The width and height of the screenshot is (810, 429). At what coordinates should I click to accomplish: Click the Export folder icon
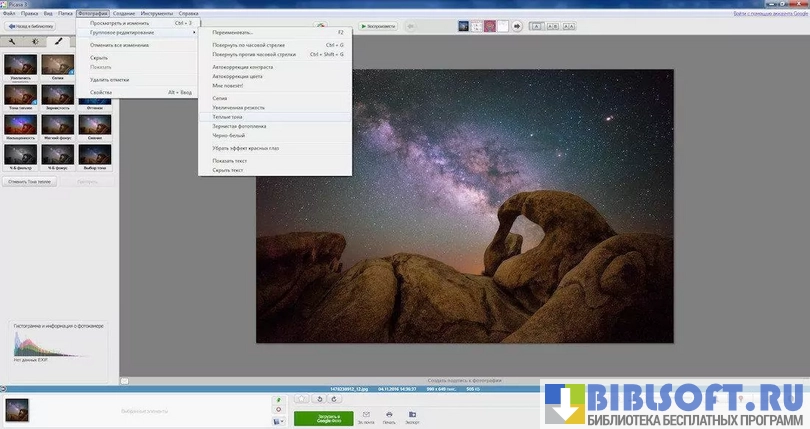(x=412, y=414)
